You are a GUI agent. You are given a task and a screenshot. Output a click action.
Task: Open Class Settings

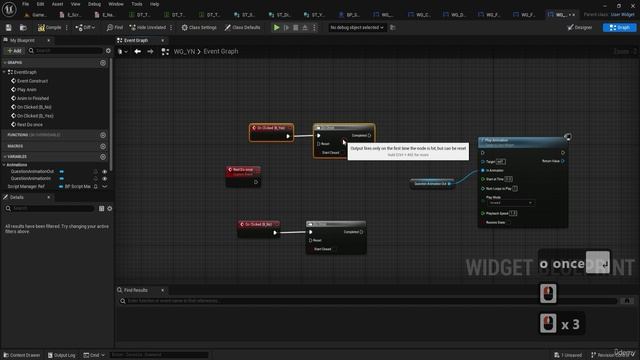tap(199, 27)
